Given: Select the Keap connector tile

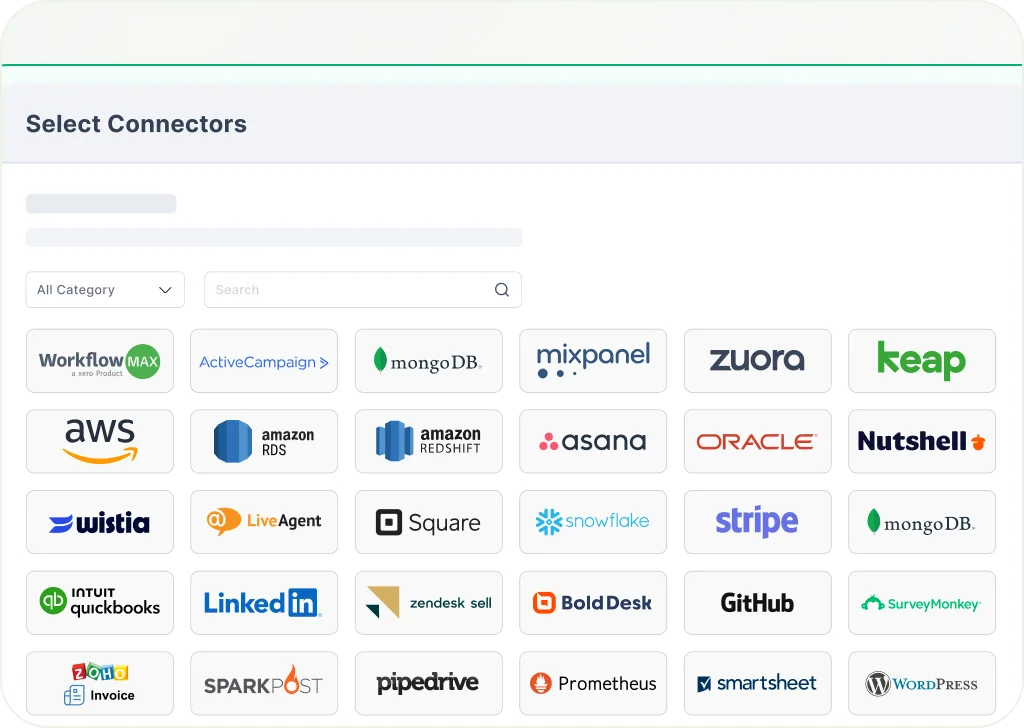Looking at the screenshot, I should pos(921,361).
